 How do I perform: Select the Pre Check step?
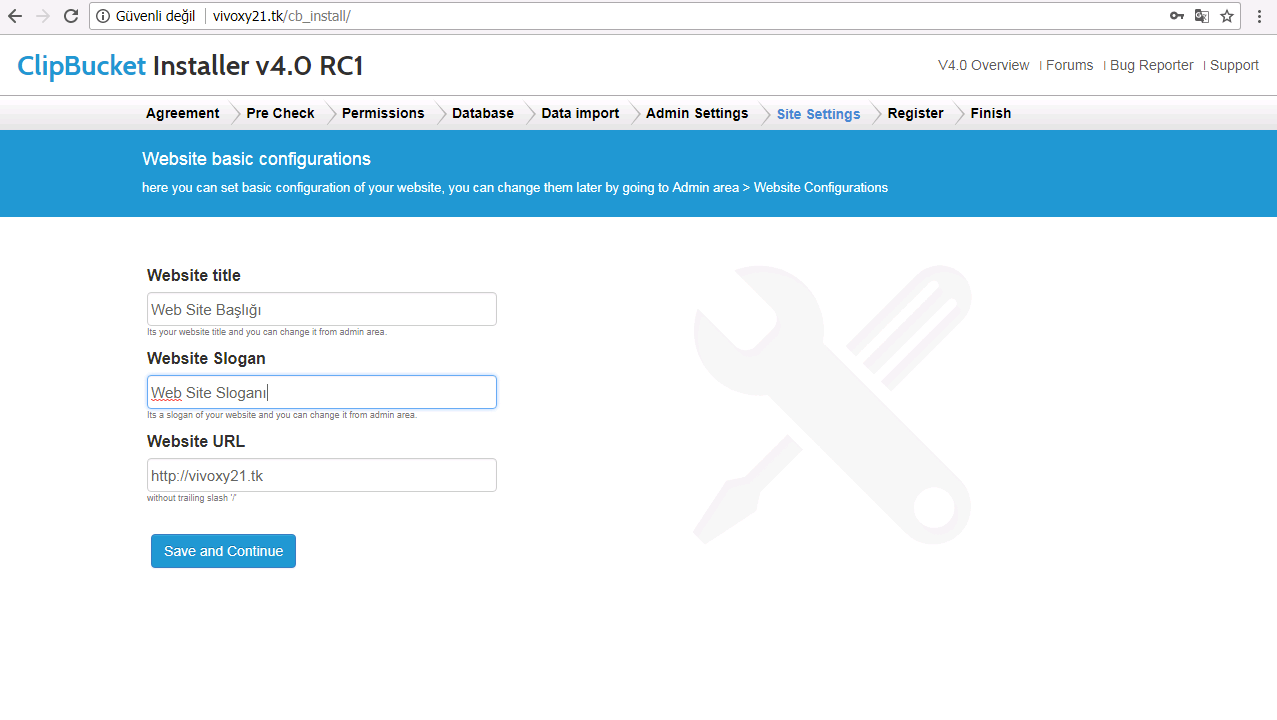pyautogui.click(x=280, y=113)
